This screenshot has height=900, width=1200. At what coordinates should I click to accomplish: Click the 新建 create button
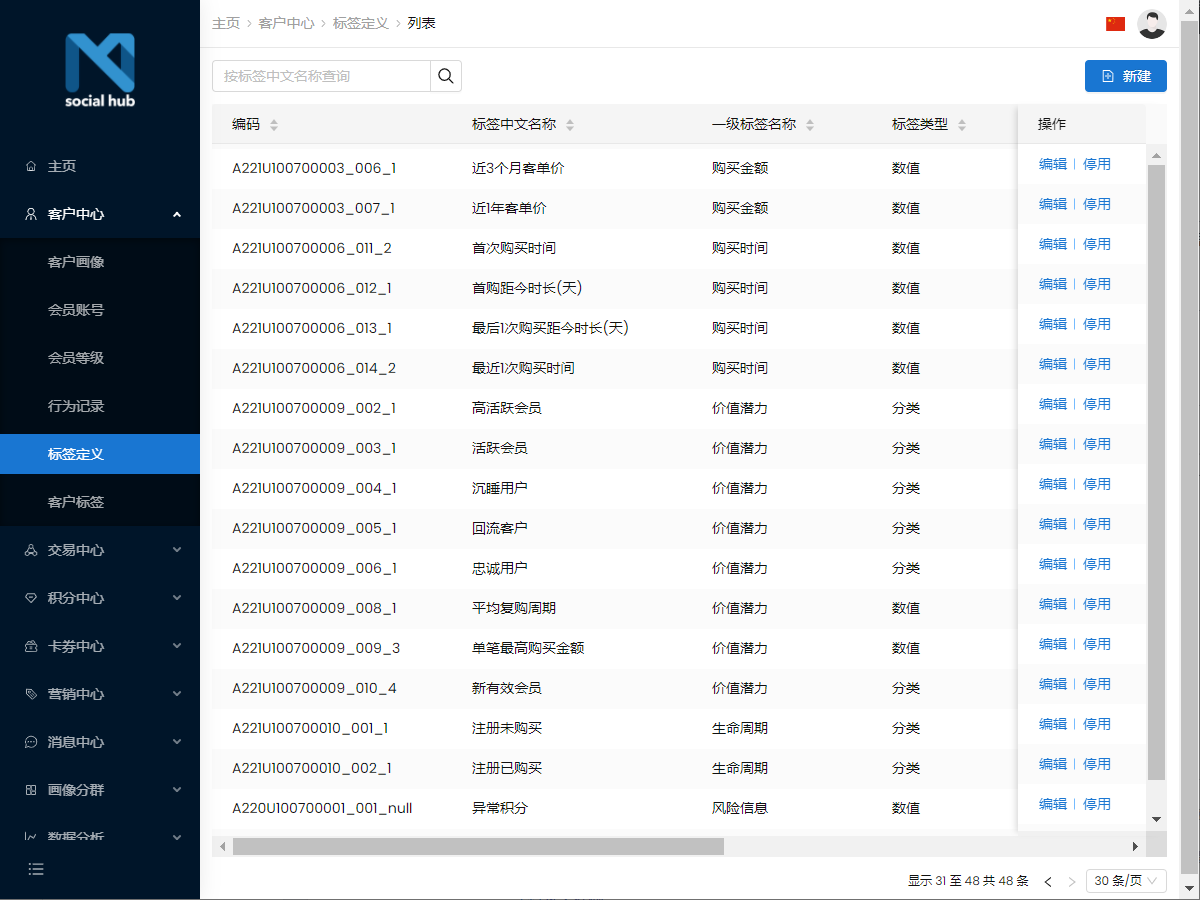[x=1126, y=75]
